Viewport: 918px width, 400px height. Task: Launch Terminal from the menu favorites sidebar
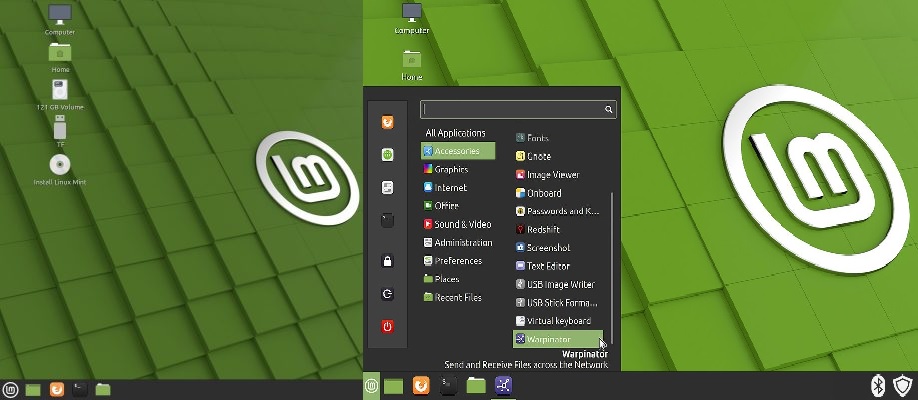pos(387,220)
